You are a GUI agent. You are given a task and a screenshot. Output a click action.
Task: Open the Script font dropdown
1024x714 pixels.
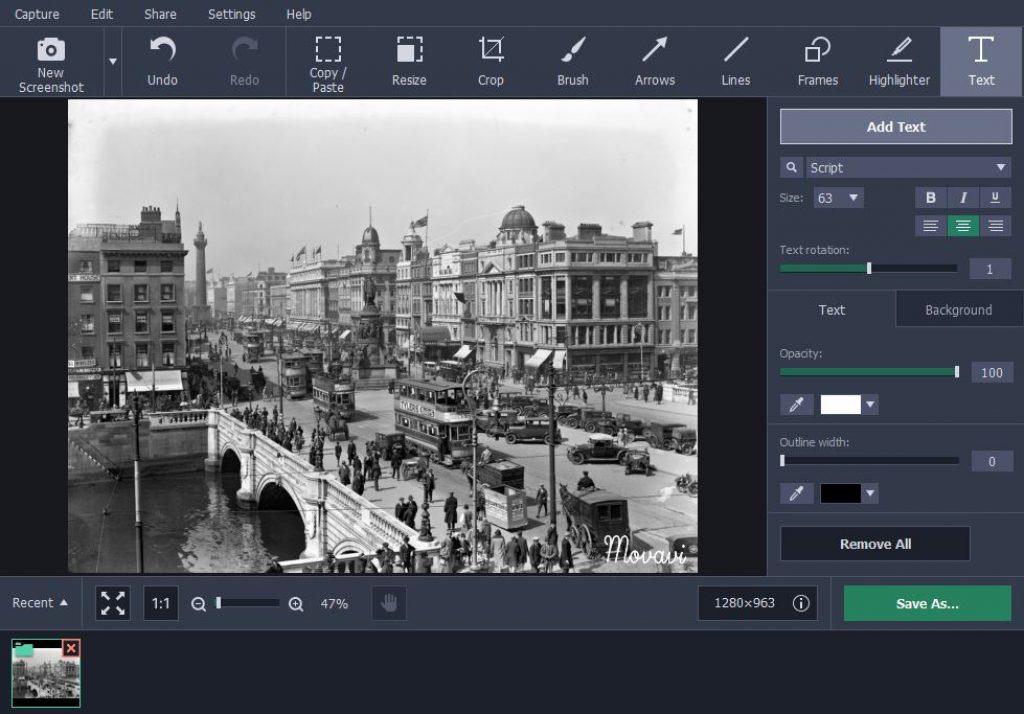(x=908, y=168)
